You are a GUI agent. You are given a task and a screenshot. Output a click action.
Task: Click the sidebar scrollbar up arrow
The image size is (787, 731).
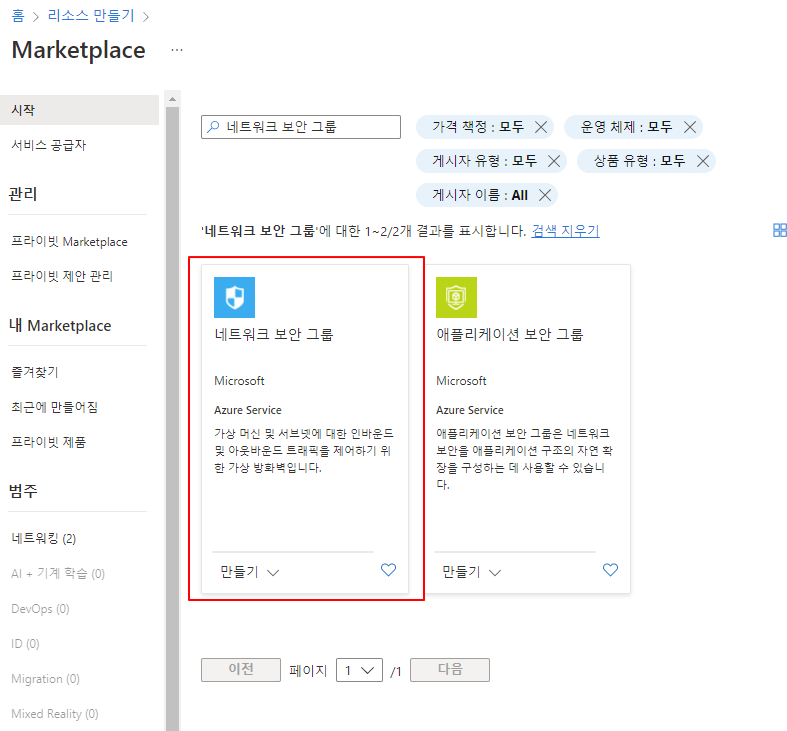[x=172, y=99]
